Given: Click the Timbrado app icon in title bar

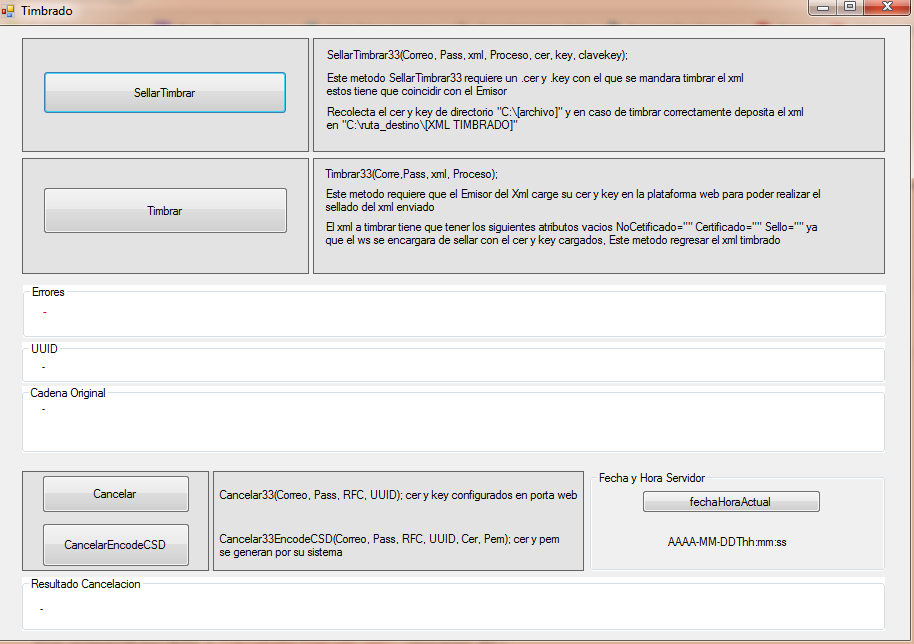Looking at the screenshot, I should click(8, 10).
